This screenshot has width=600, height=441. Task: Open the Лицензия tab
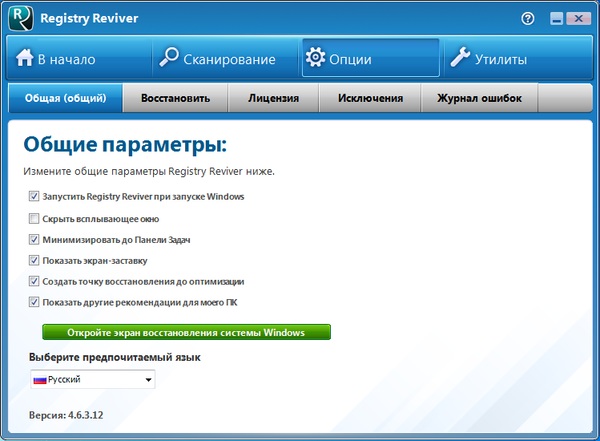[x=273, y=98]
